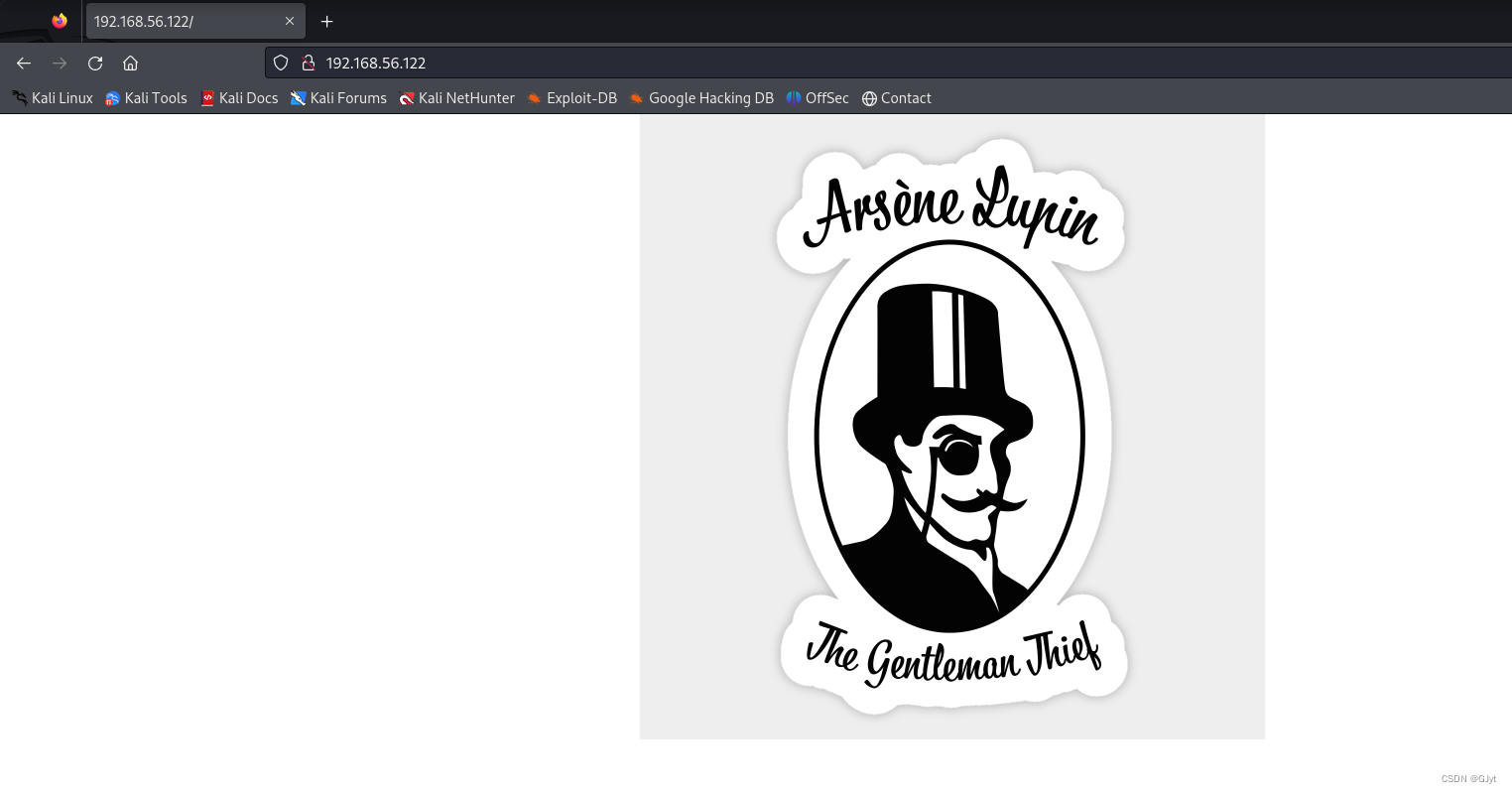
Task: Open the Firefox home page
Action: pos(130,63)
